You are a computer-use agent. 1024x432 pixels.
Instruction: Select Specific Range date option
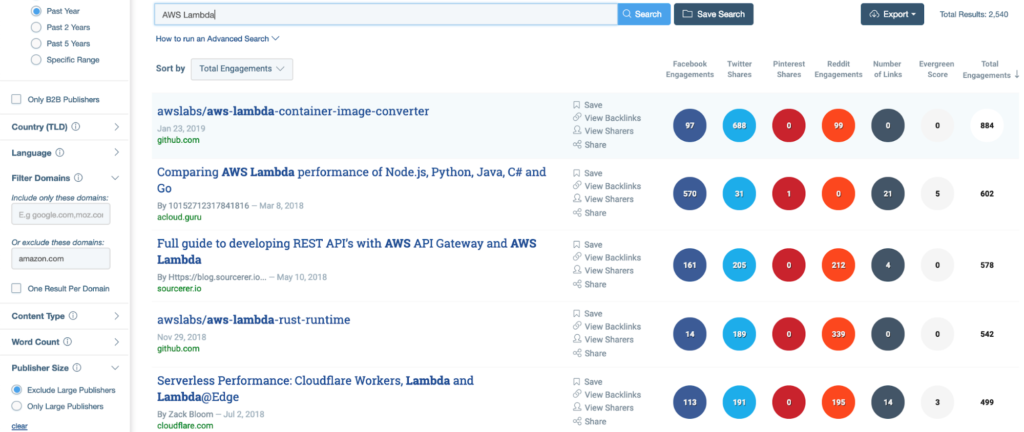tap(36, 59)
